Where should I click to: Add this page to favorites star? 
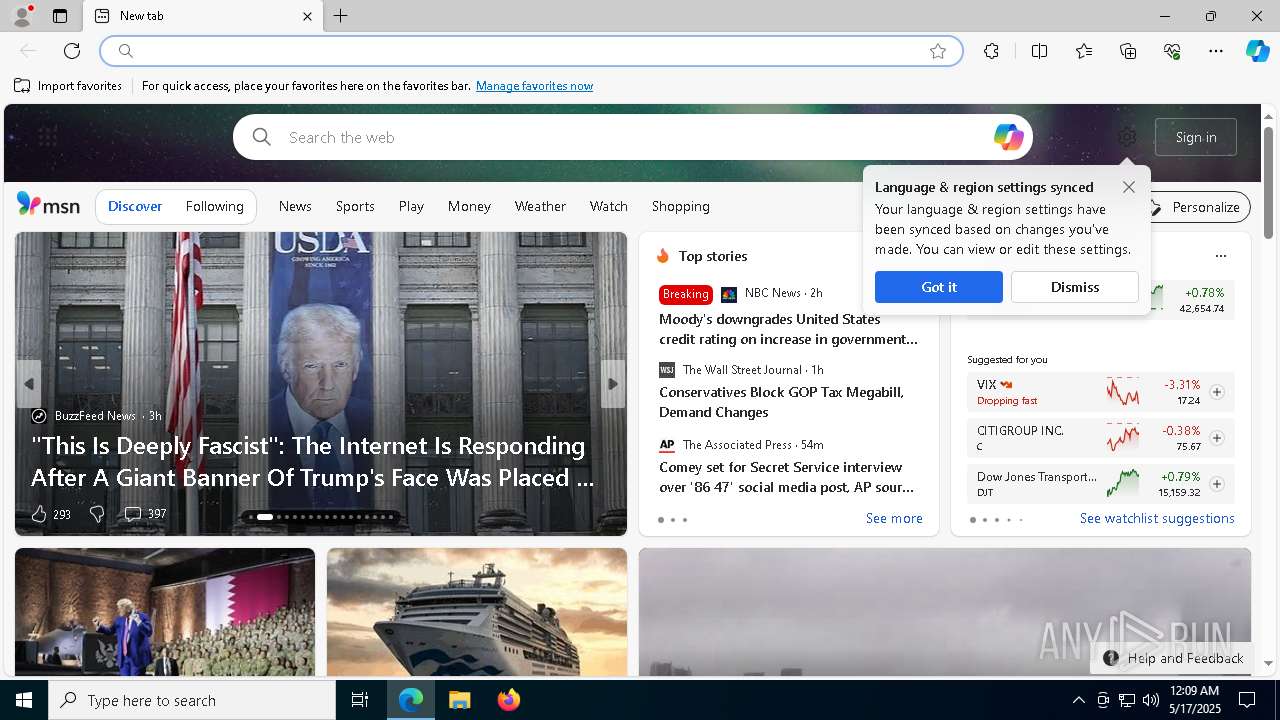[x=938, y=51]
